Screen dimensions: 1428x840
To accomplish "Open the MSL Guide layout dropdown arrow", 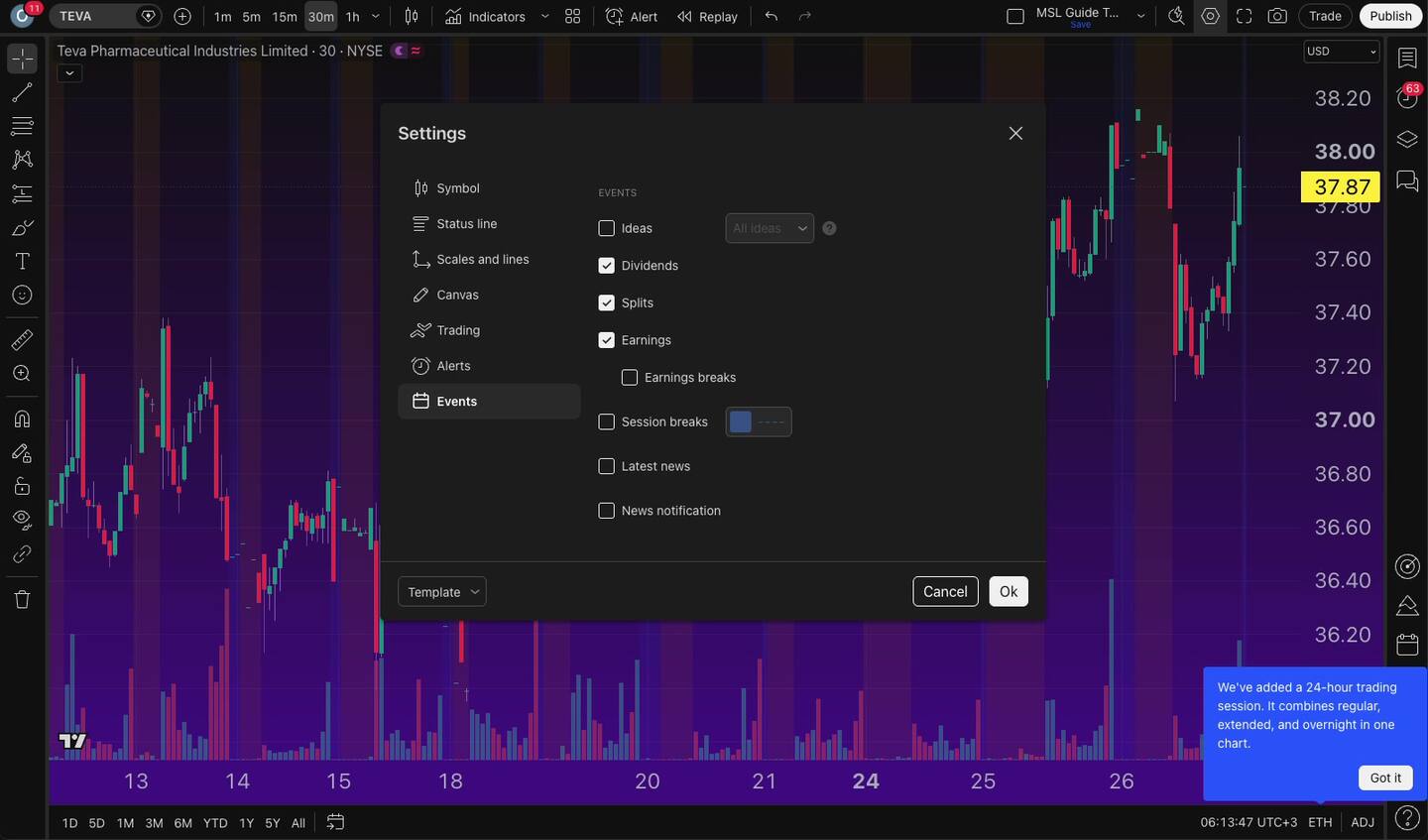I will 1140,16.
